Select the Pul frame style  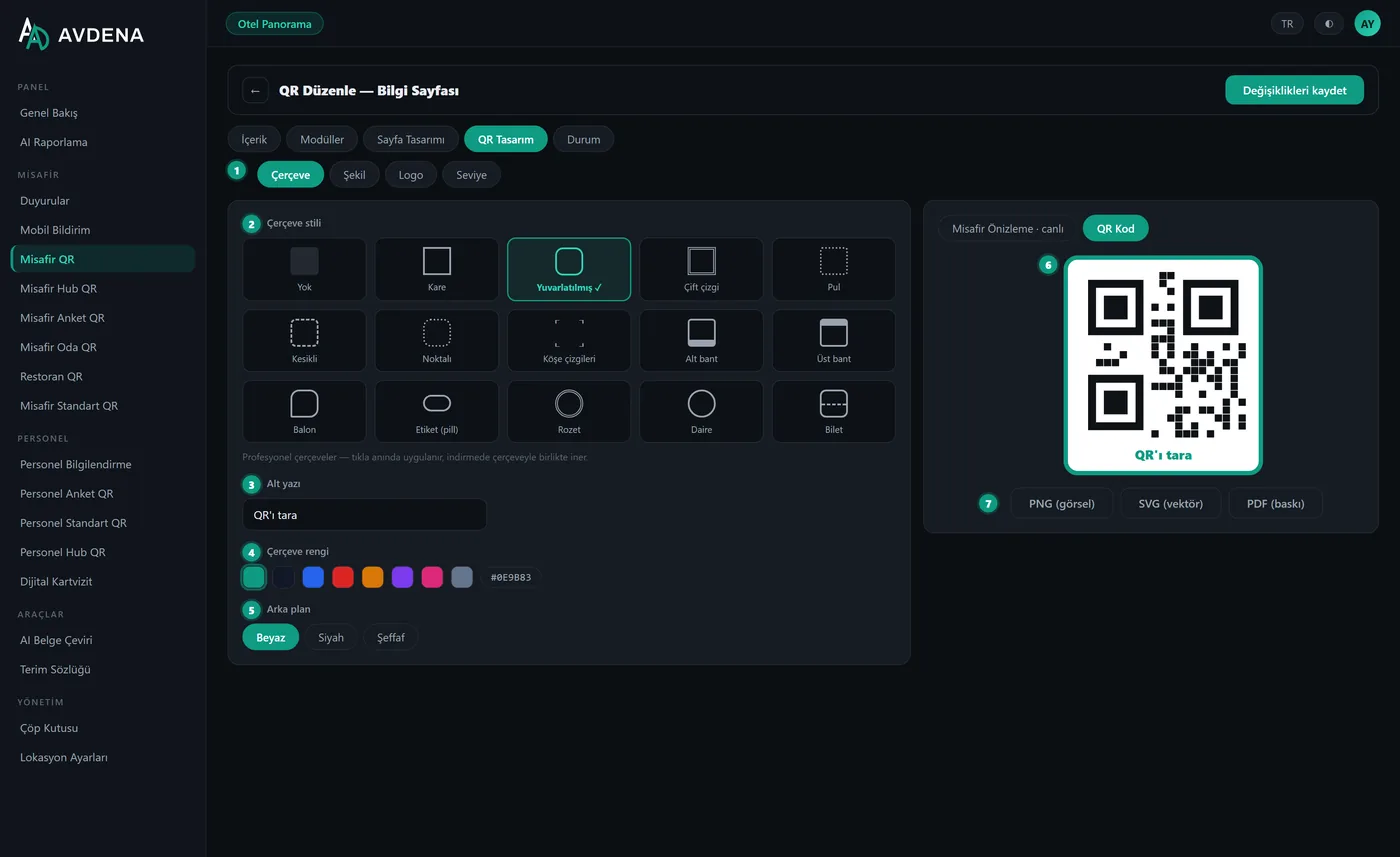pyautogui.click(x=834, y=269)
